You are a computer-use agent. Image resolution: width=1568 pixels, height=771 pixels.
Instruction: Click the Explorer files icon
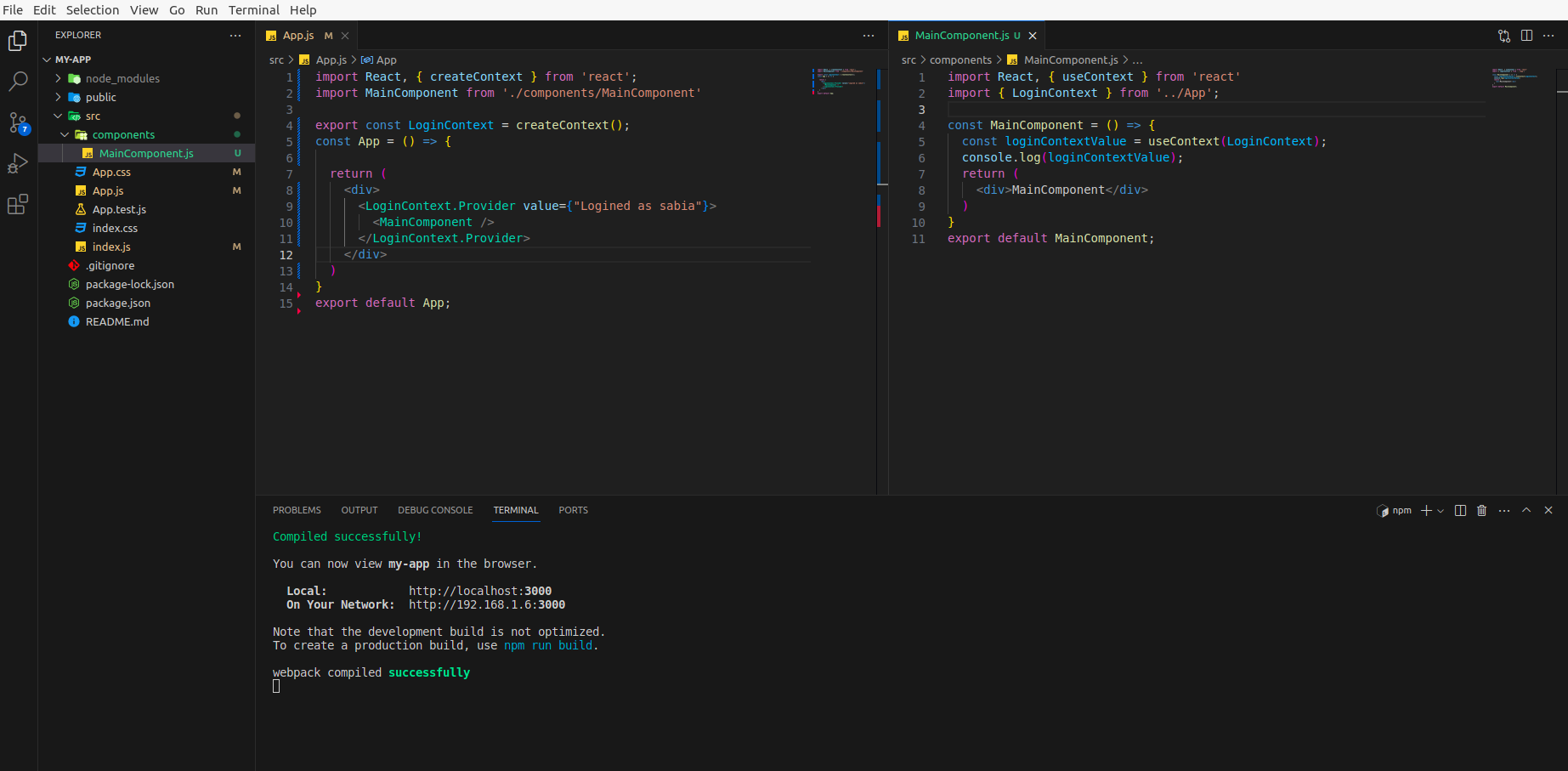click(18, 41)
